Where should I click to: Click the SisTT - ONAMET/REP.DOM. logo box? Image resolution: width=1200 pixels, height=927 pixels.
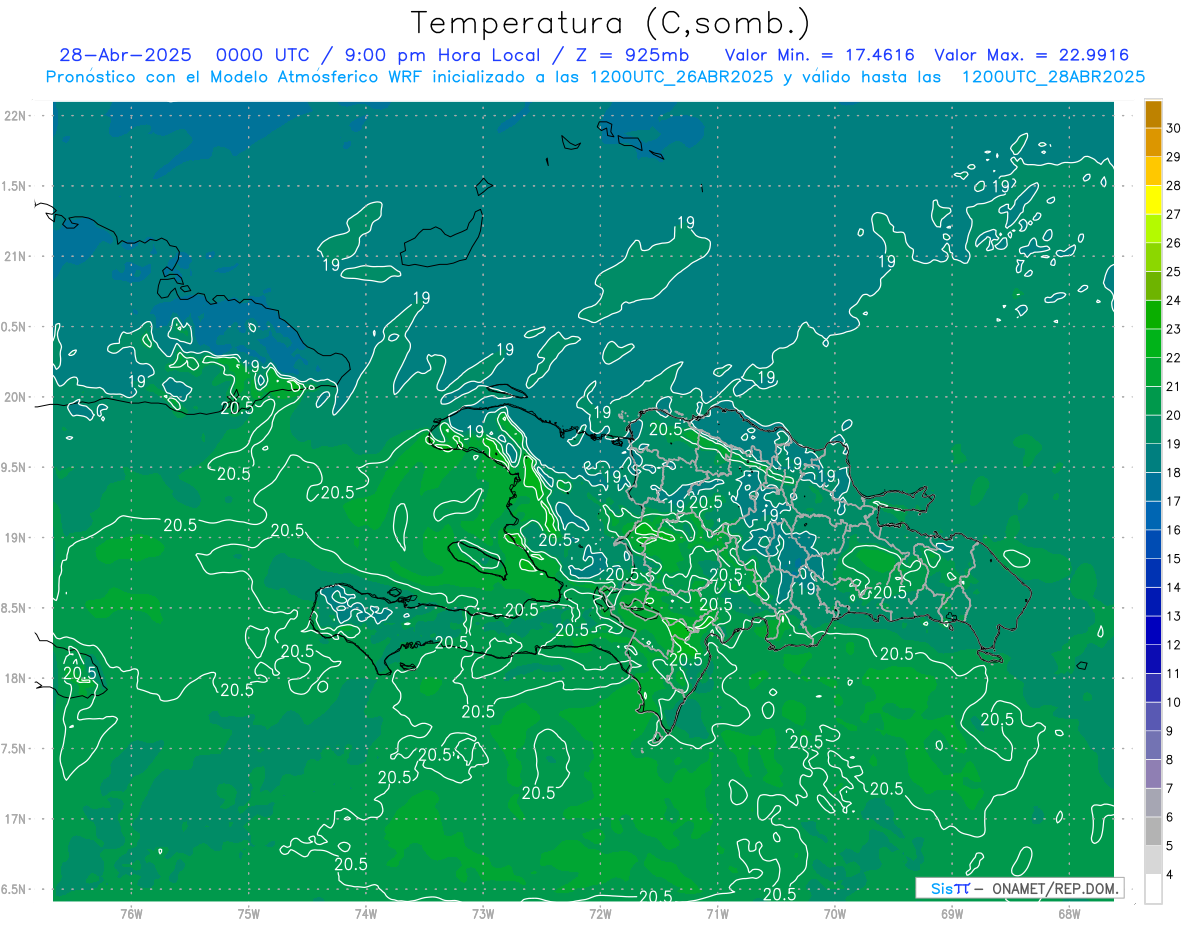[1019, 888]
